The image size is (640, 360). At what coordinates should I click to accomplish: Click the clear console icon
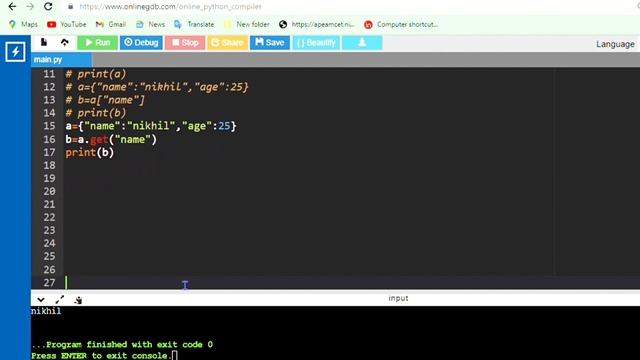pos(78,300)
